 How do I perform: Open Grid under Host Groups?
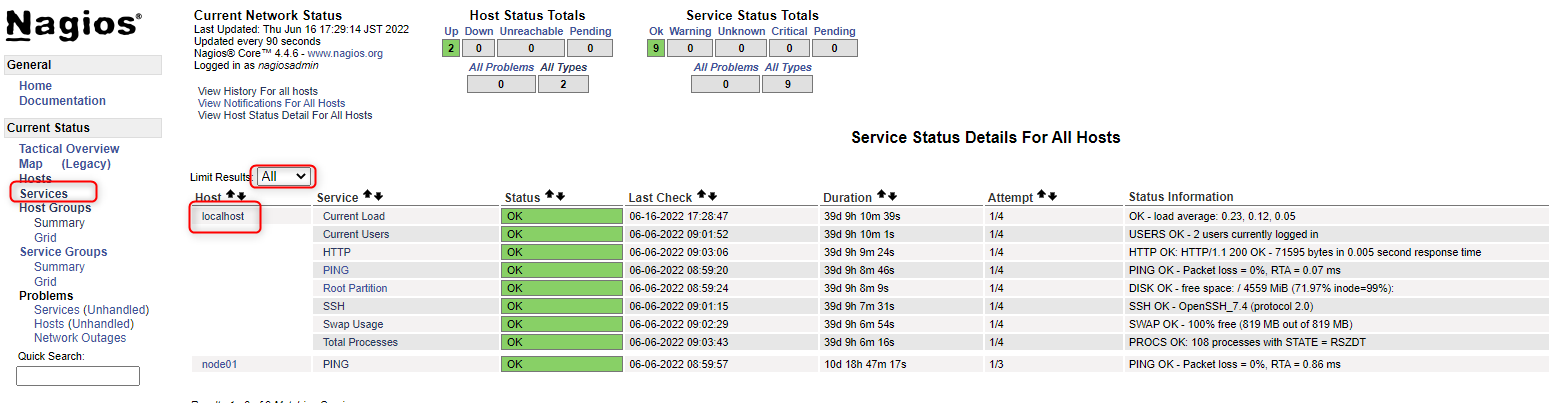[45, 238]
